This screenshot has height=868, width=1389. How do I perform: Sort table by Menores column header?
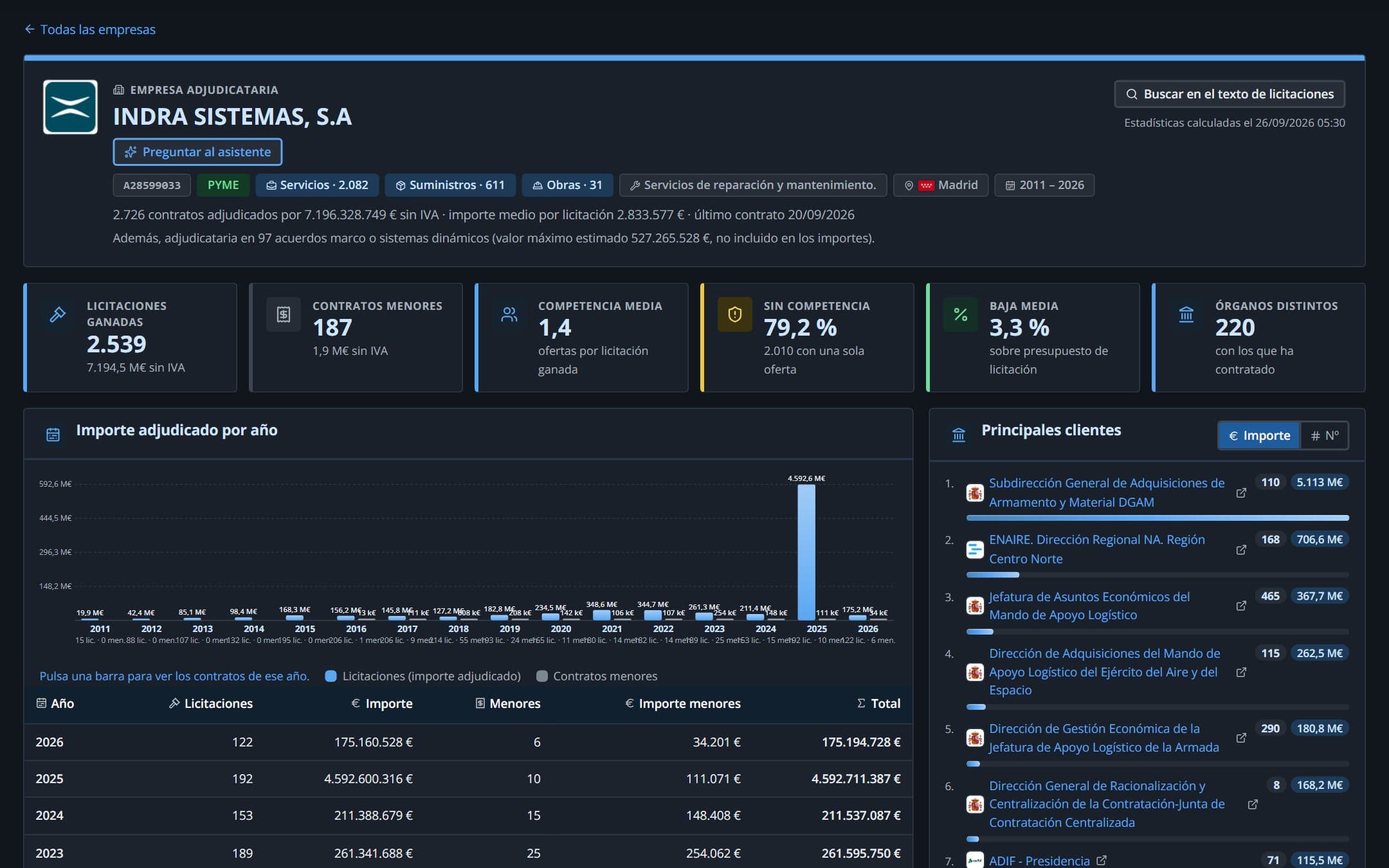[508, 703]
